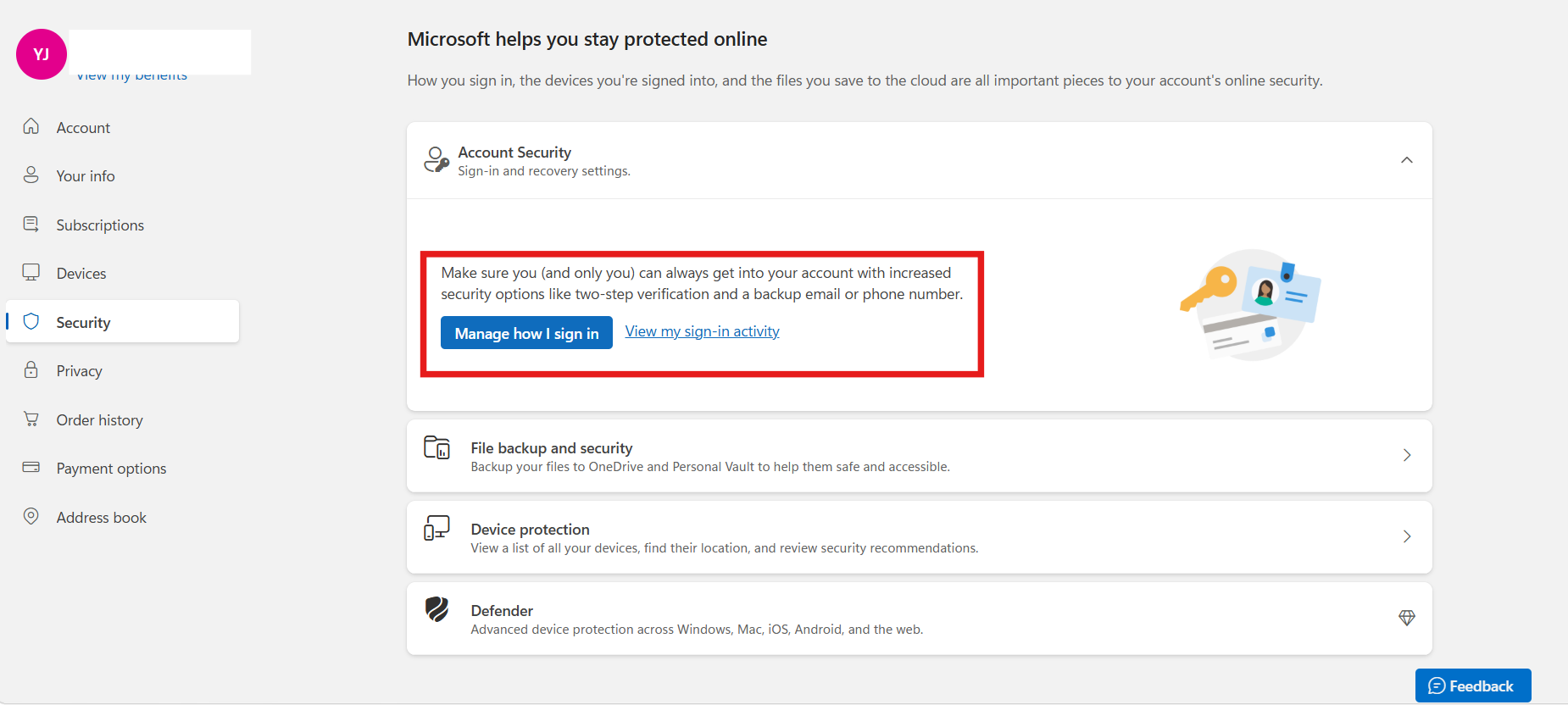The width and height of the screenshot is (1568, 705).
Task: Click 'Microsoft helps you stay protected online' heading
Action: point(587,39)
